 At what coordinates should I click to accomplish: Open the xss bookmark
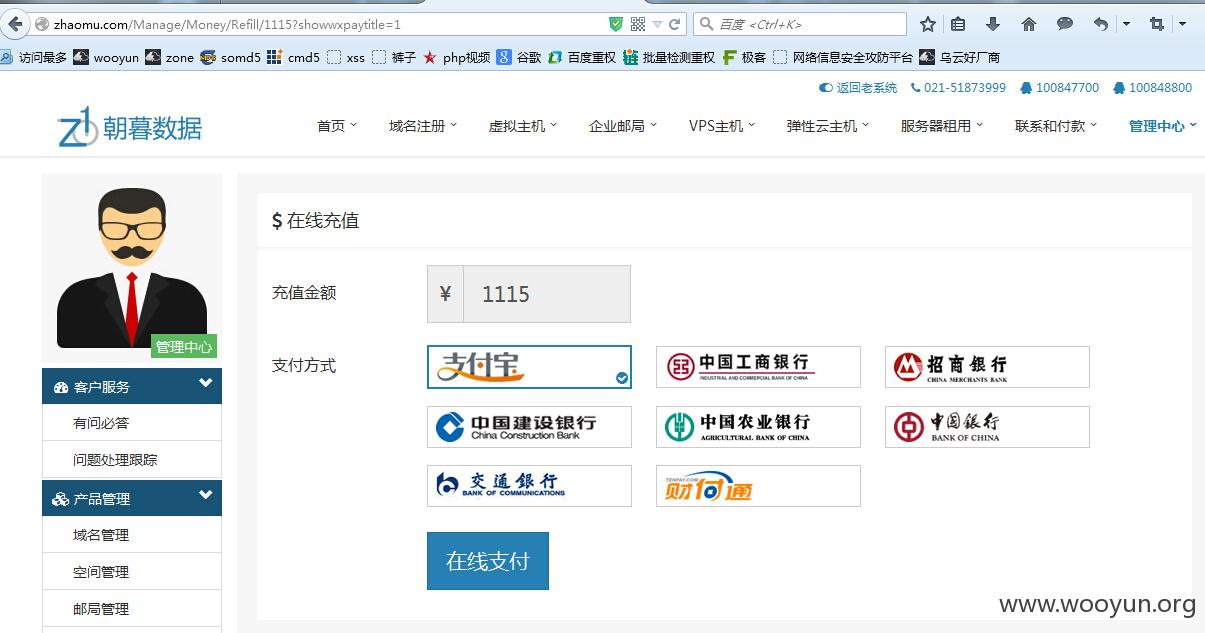tap(346, 57)
